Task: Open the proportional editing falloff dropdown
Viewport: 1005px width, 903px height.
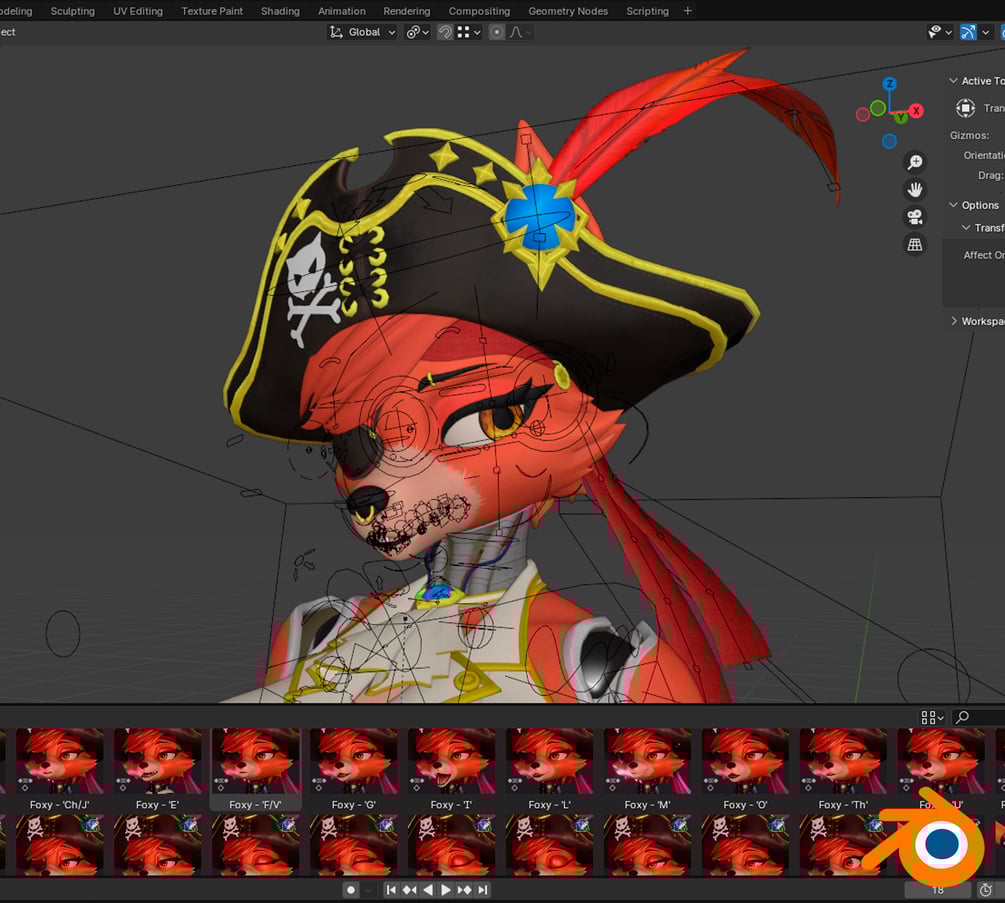Action: [x=520, y=32]
